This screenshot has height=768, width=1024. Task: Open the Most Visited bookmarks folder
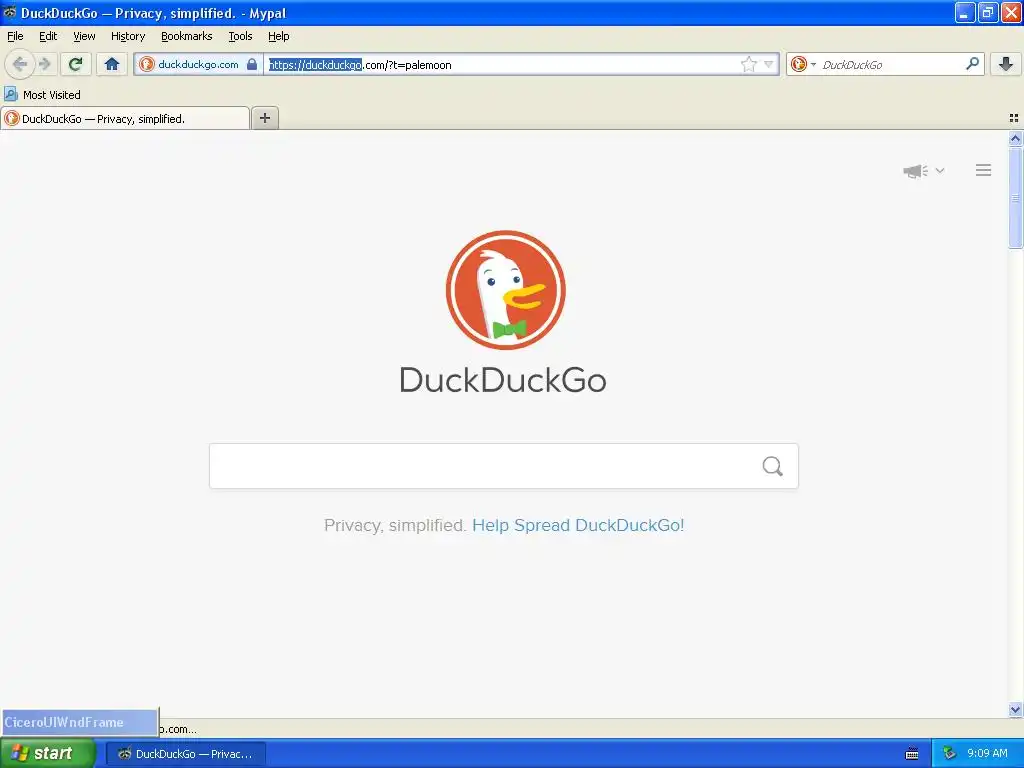click(x=43, y=95)
